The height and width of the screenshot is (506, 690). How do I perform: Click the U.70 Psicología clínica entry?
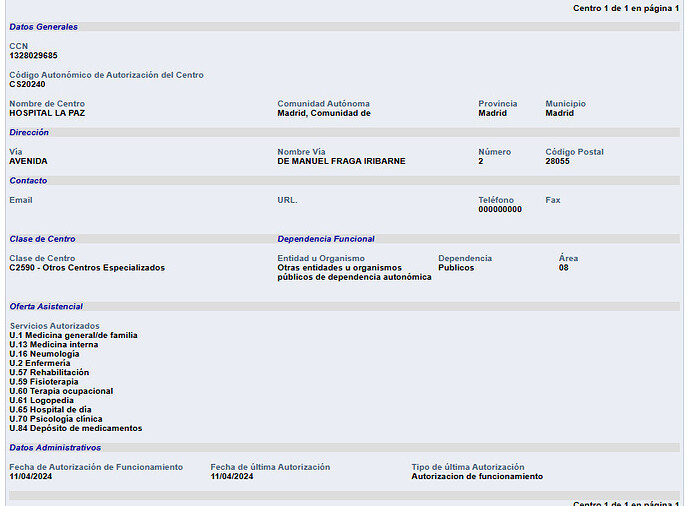tap(57, 419)
